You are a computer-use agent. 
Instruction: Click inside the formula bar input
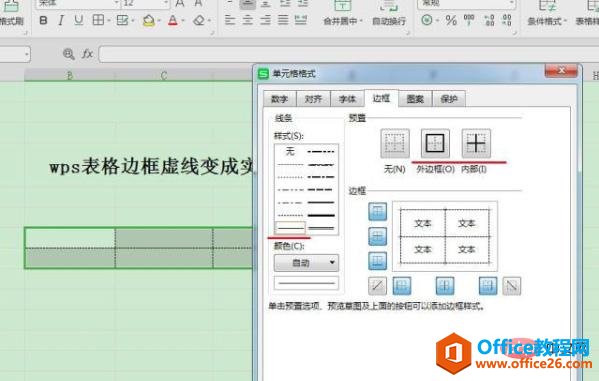[x=348, y=54]
